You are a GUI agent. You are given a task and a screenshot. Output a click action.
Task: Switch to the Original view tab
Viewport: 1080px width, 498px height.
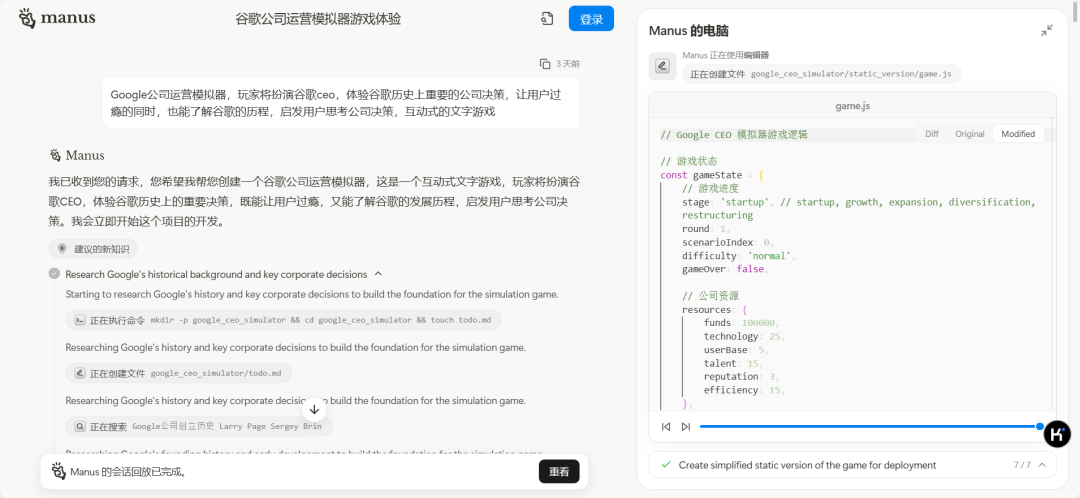(969, 134)
